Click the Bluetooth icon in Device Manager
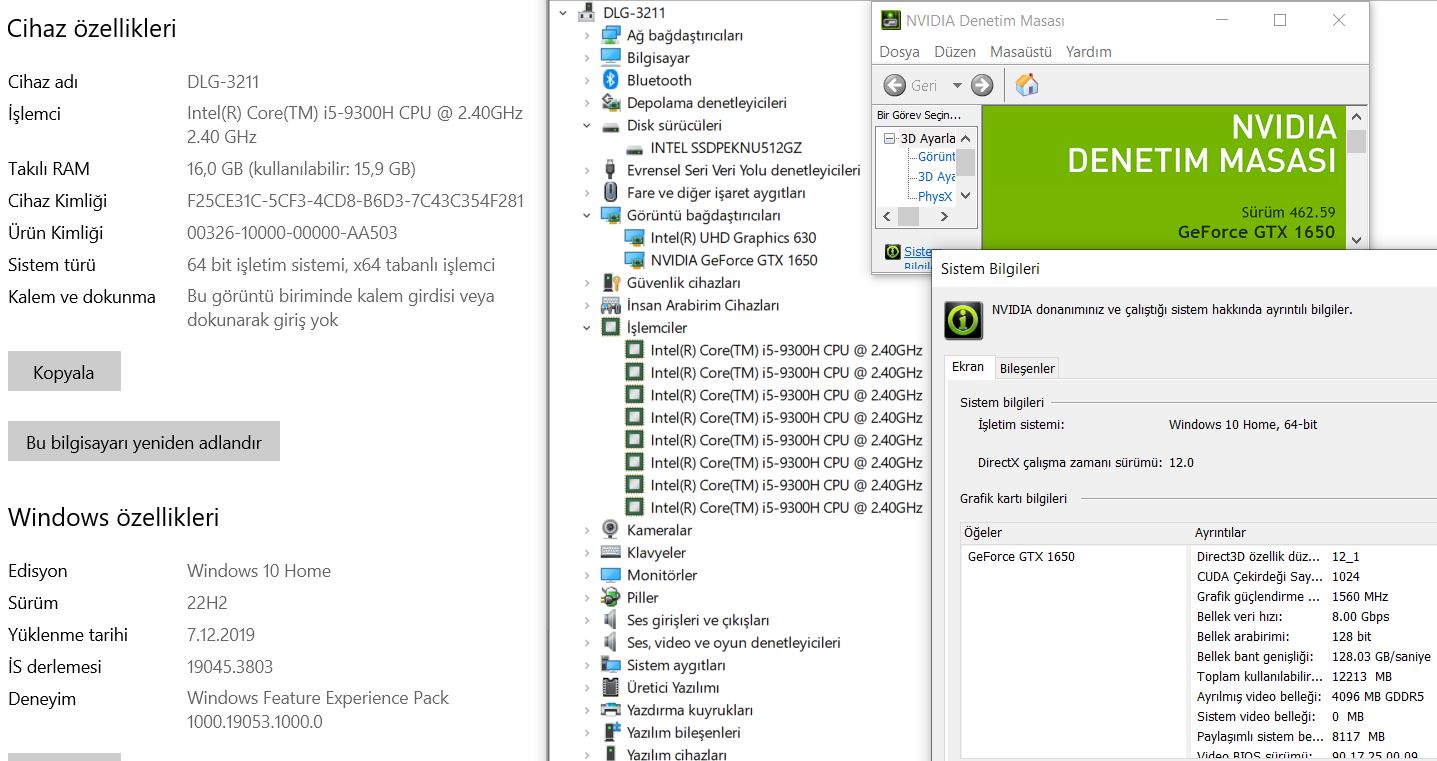Screen dimensions: 1437x761 tap(610, 80)
